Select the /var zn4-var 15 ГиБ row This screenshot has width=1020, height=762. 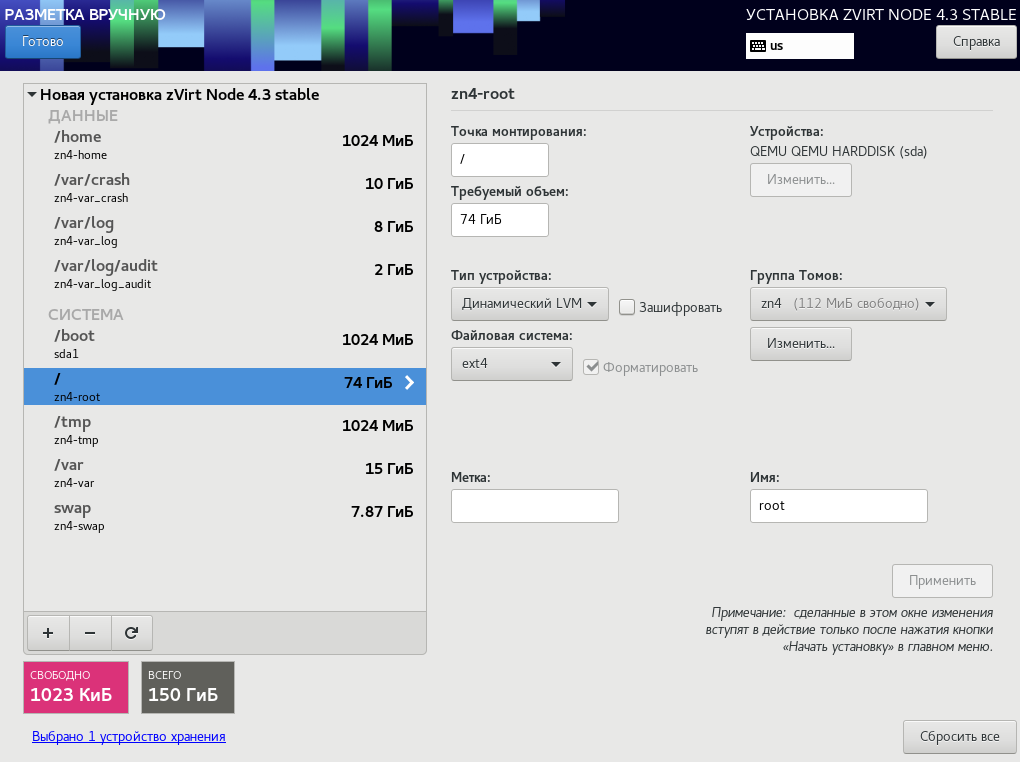coord(225,472)
